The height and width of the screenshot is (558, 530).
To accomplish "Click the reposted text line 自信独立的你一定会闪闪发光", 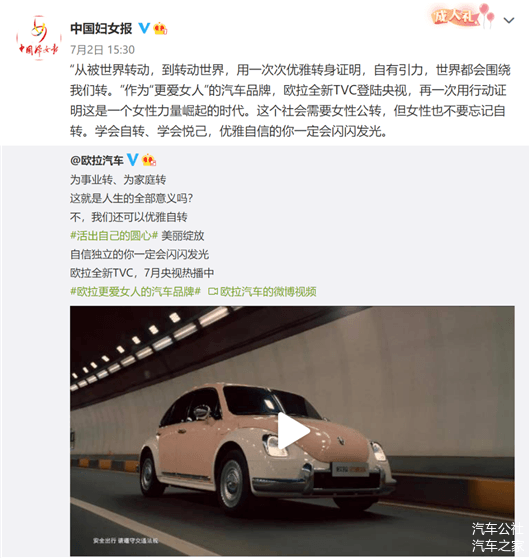I will click(x=140, y=254).
